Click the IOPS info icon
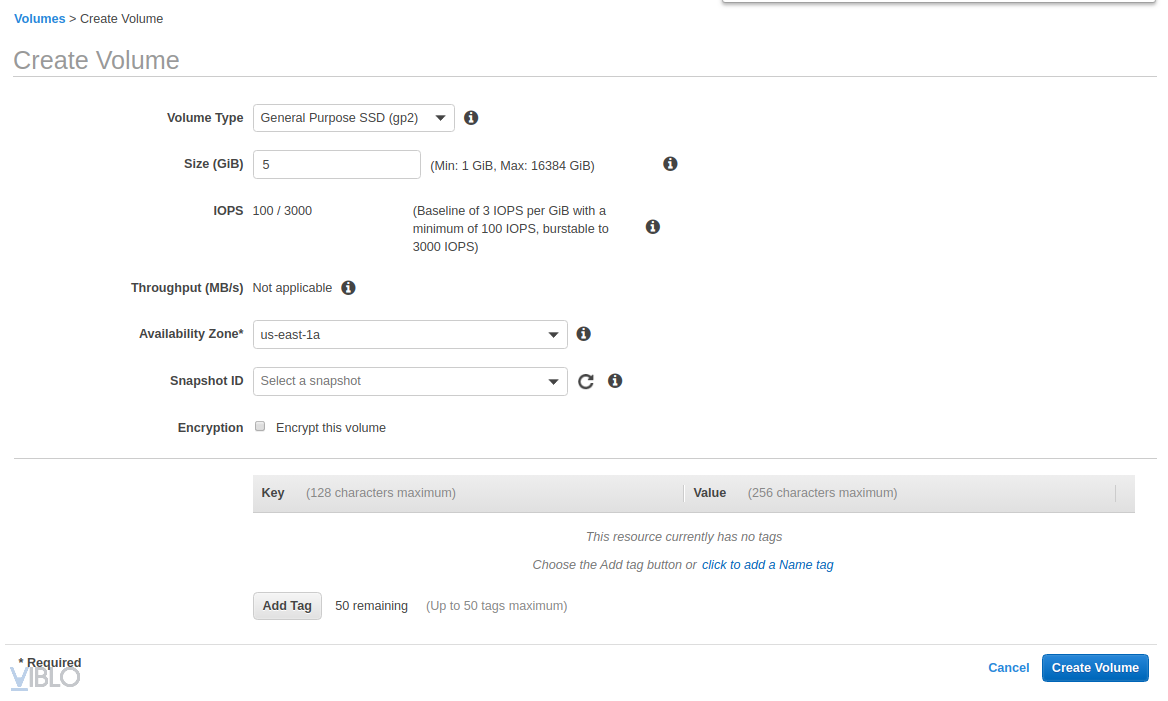The height and width of the screenshot is (701, 1168). (x=653, y=227)
